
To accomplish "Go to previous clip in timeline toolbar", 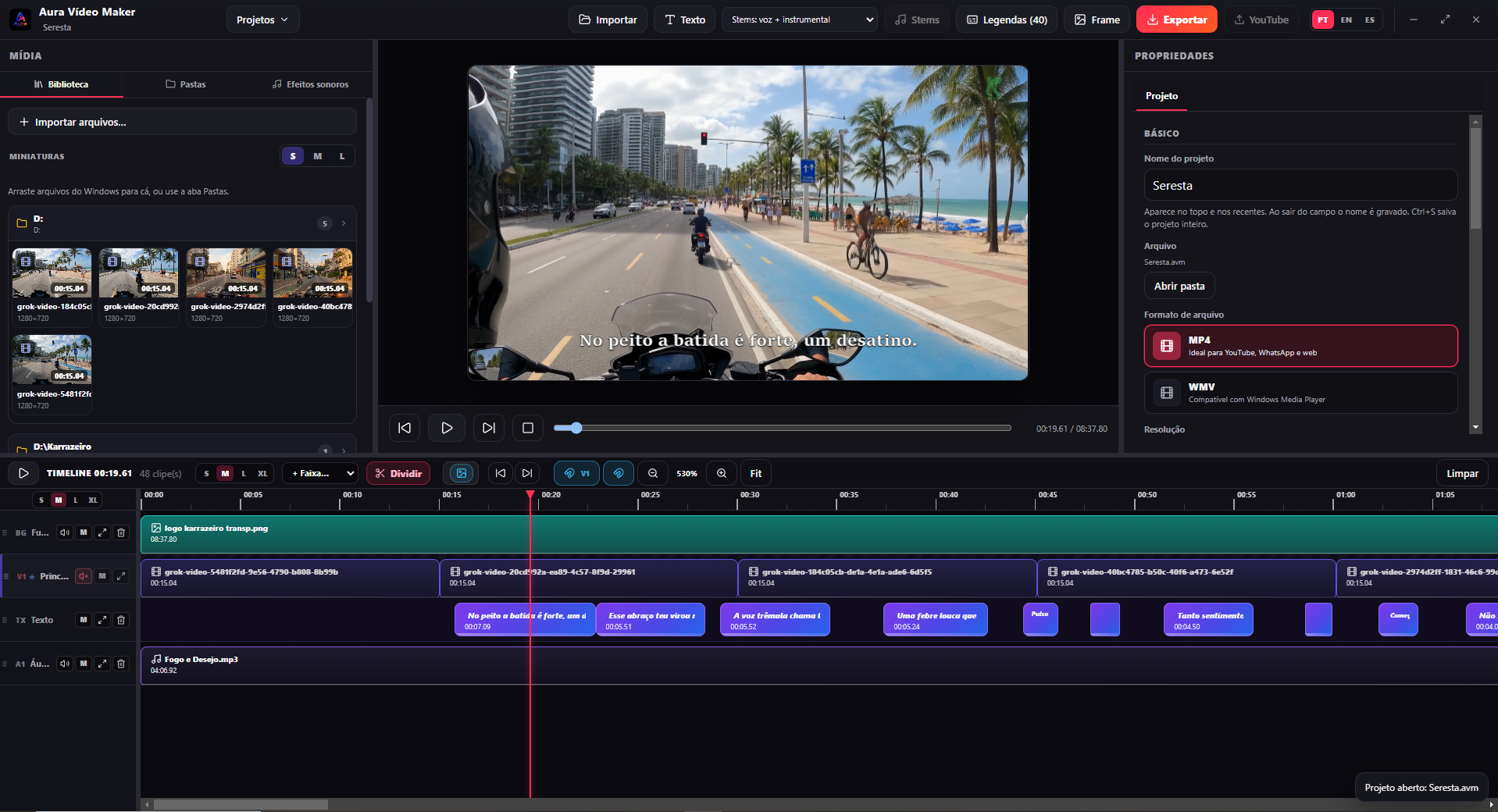I will click(501, 473).
